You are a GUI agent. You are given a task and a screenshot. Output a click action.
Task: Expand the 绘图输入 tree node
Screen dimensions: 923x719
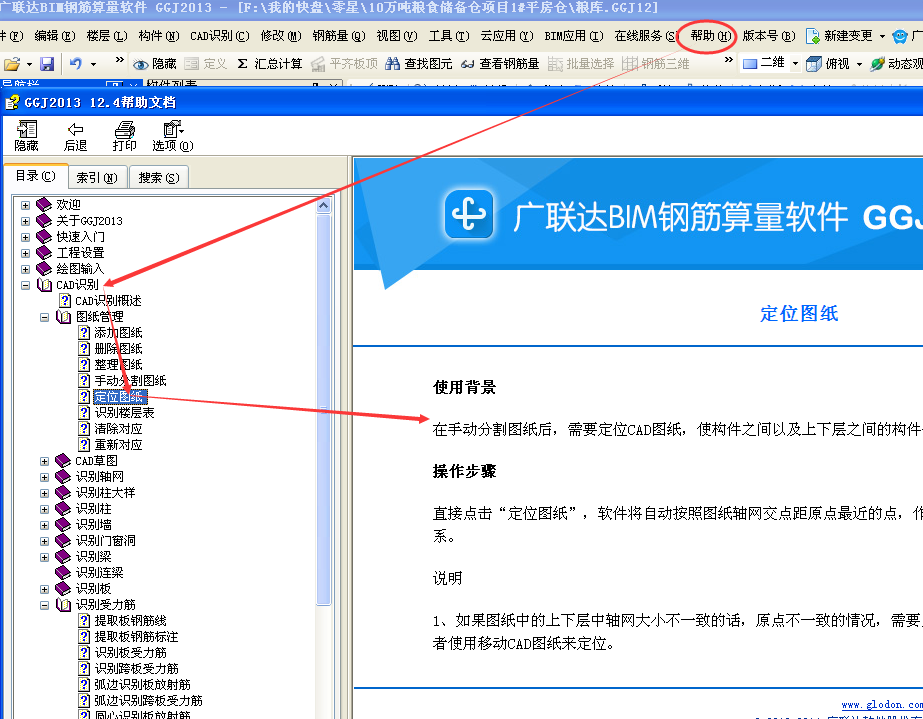tap(25, 269)
